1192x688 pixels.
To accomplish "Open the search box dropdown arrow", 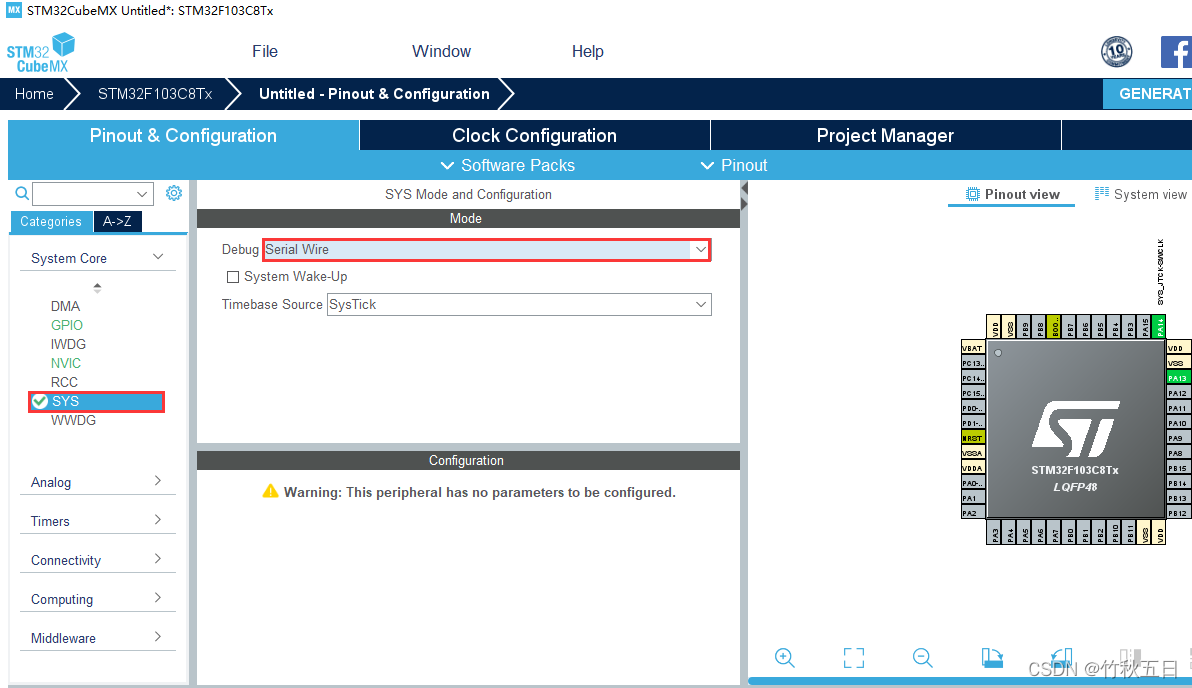I will point(141,194).
